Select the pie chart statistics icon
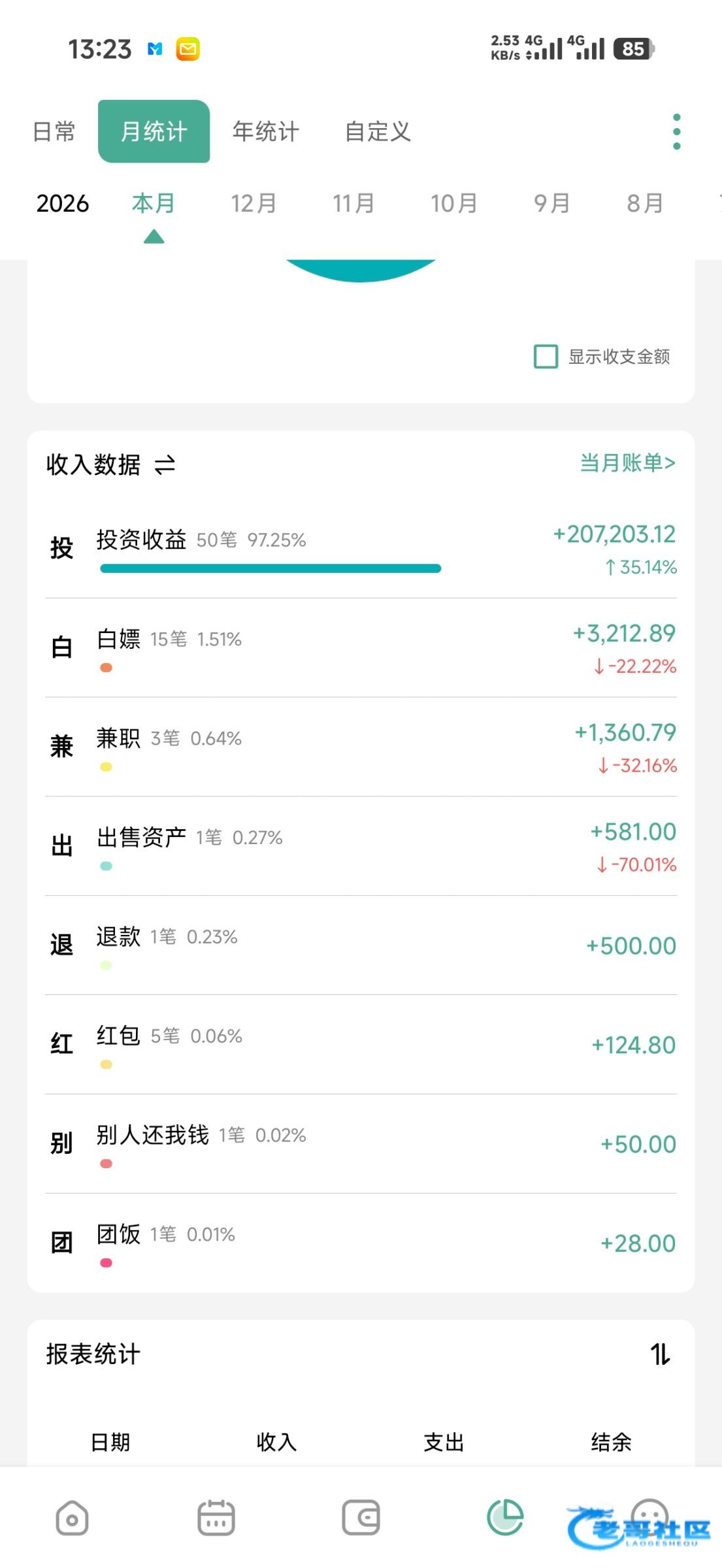Image resolution: width=722 pixels, height=1568 pixels. click(x=505, y=1517)
